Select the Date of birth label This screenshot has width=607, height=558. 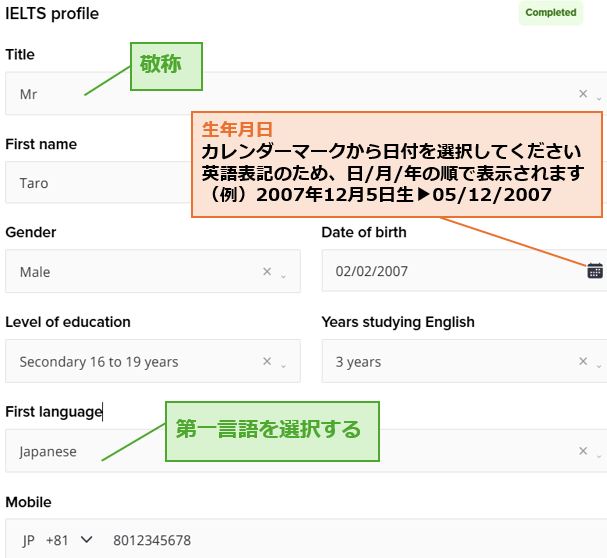coord(364,232)
